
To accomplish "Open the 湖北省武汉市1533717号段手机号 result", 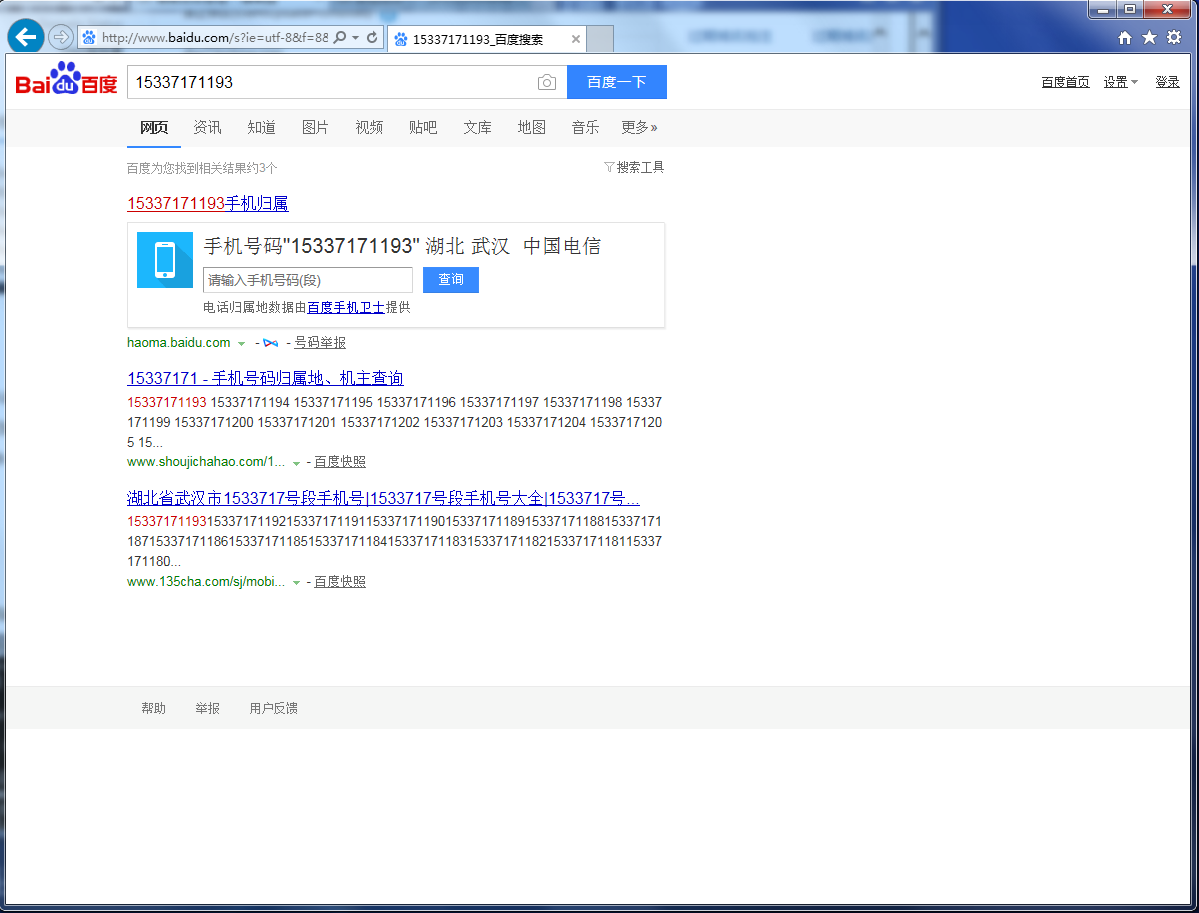I will pos(383,498).
